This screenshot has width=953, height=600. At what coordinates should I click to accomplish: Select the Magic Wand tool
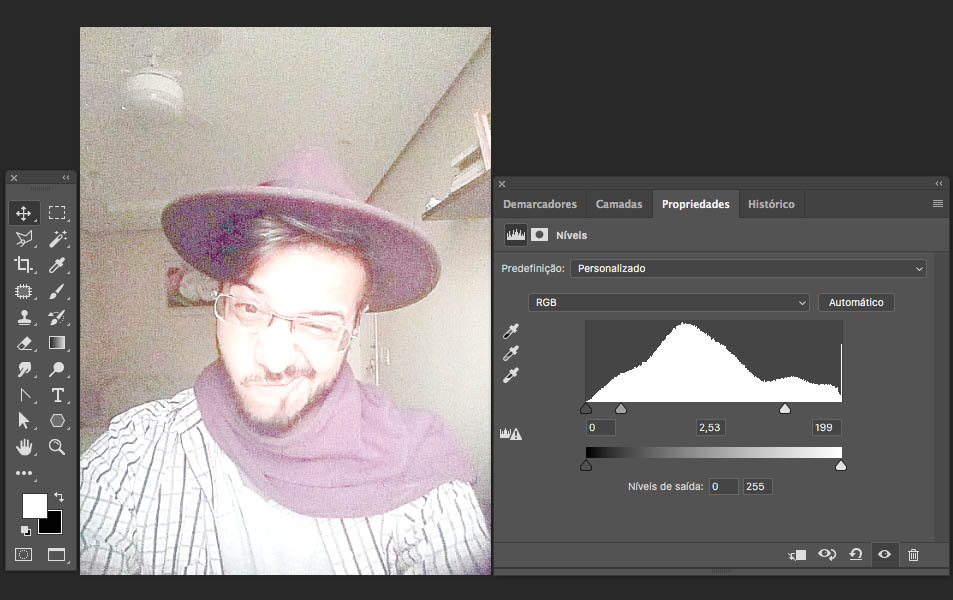[x=58, y=239]
